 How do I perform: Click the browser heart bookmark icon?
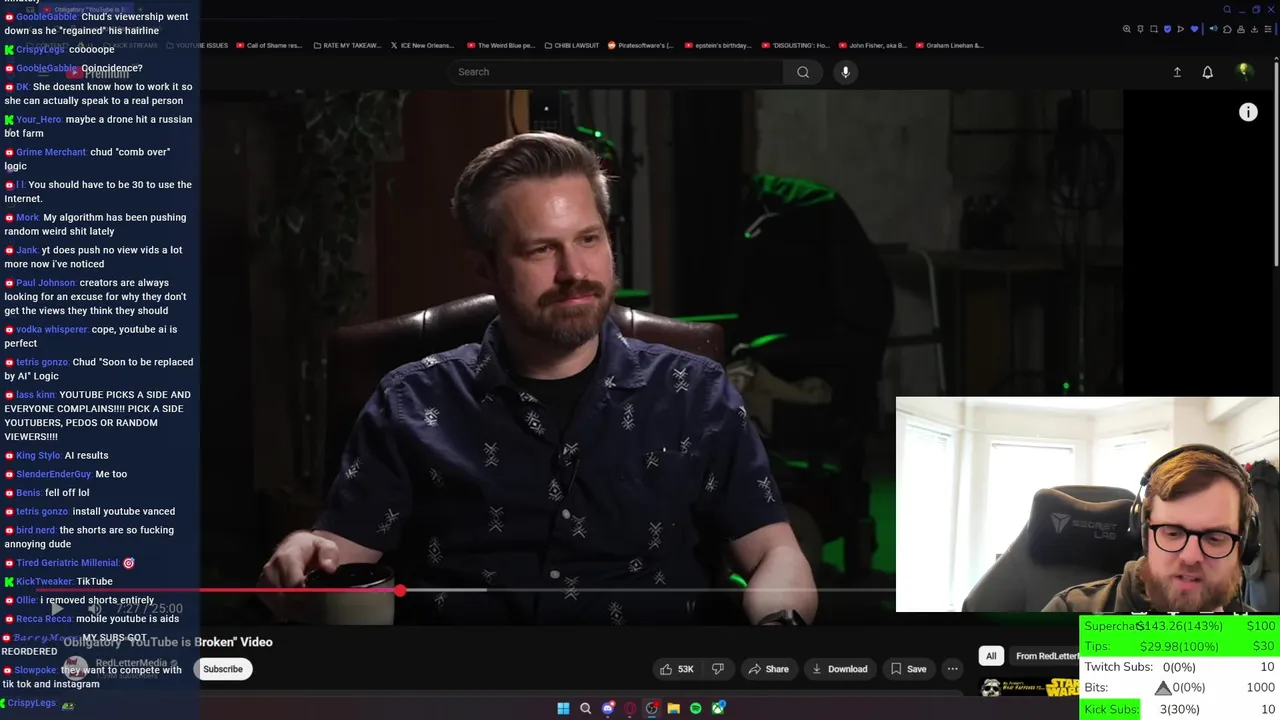coord(1194,29)
